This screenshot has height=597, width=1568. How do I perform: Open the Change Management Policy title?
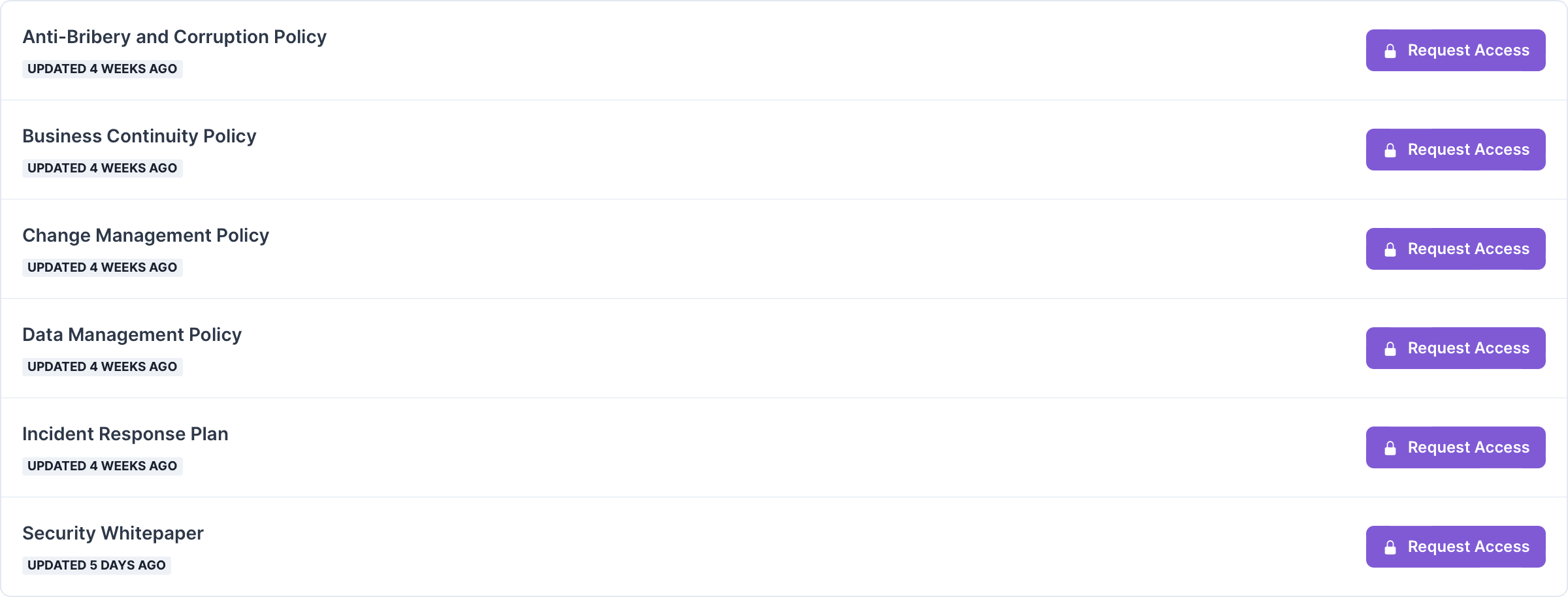[x=146, y=236]
